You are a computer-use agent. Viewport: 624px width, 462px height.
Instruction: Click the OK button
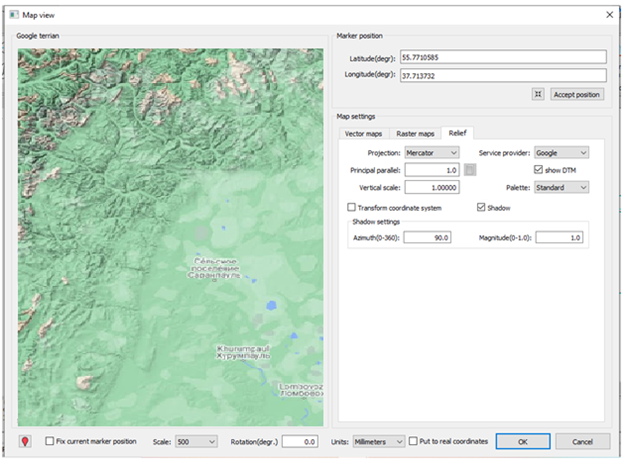tap(523, 441)
